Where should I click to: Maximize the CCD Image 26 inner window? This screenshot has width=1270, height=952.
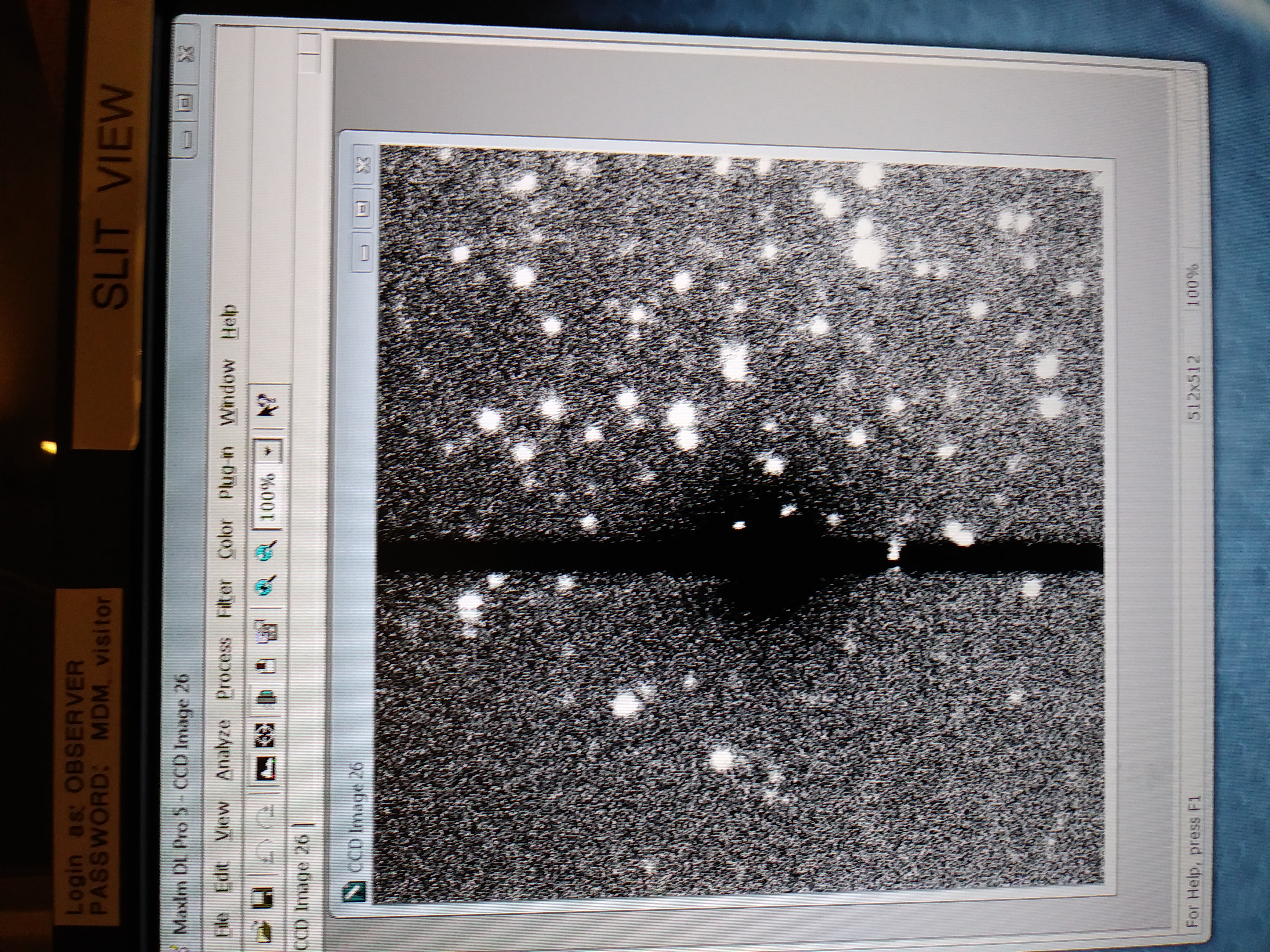click(x=363, y=209)
